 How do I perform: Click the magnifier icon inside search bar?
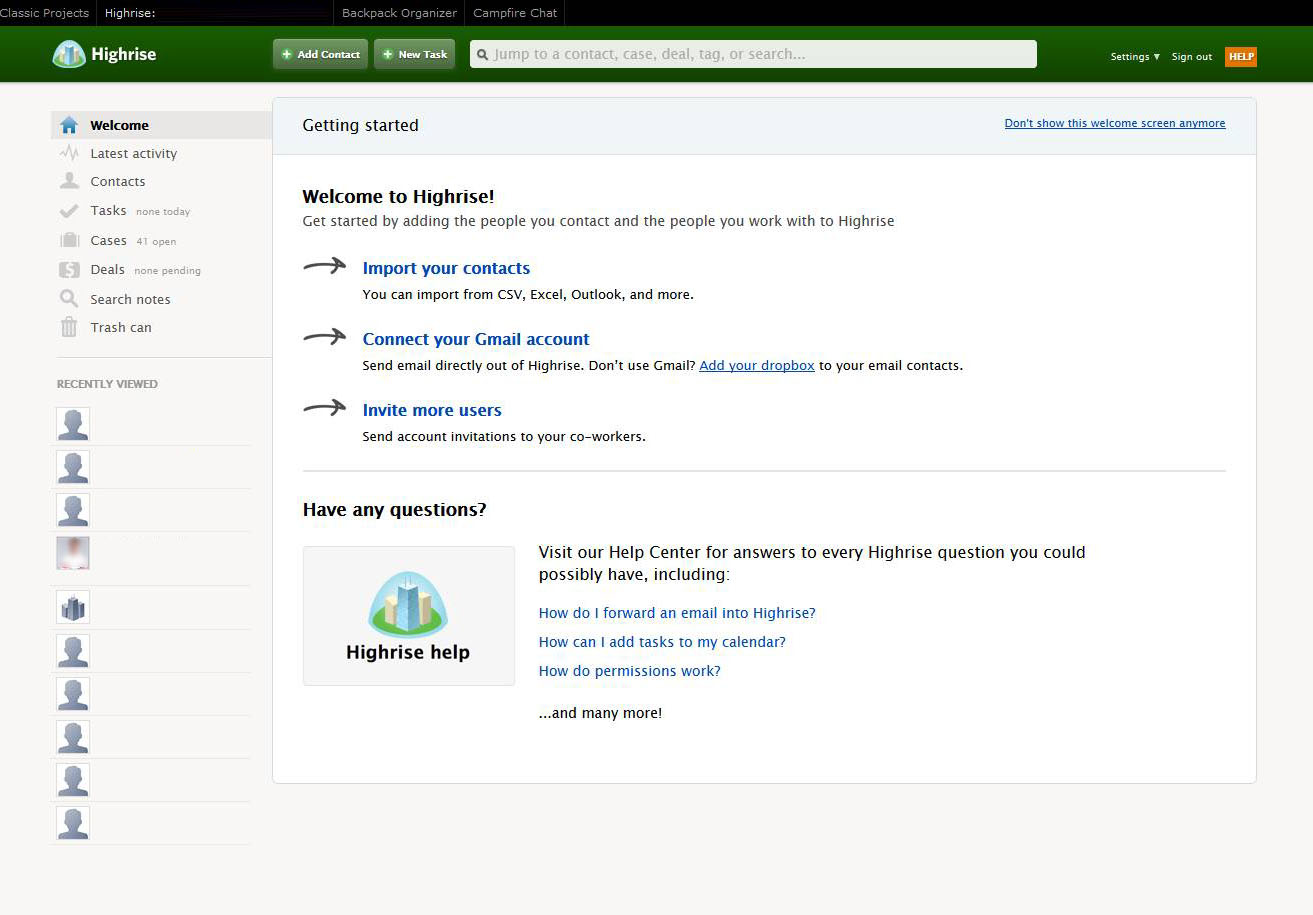483,55
